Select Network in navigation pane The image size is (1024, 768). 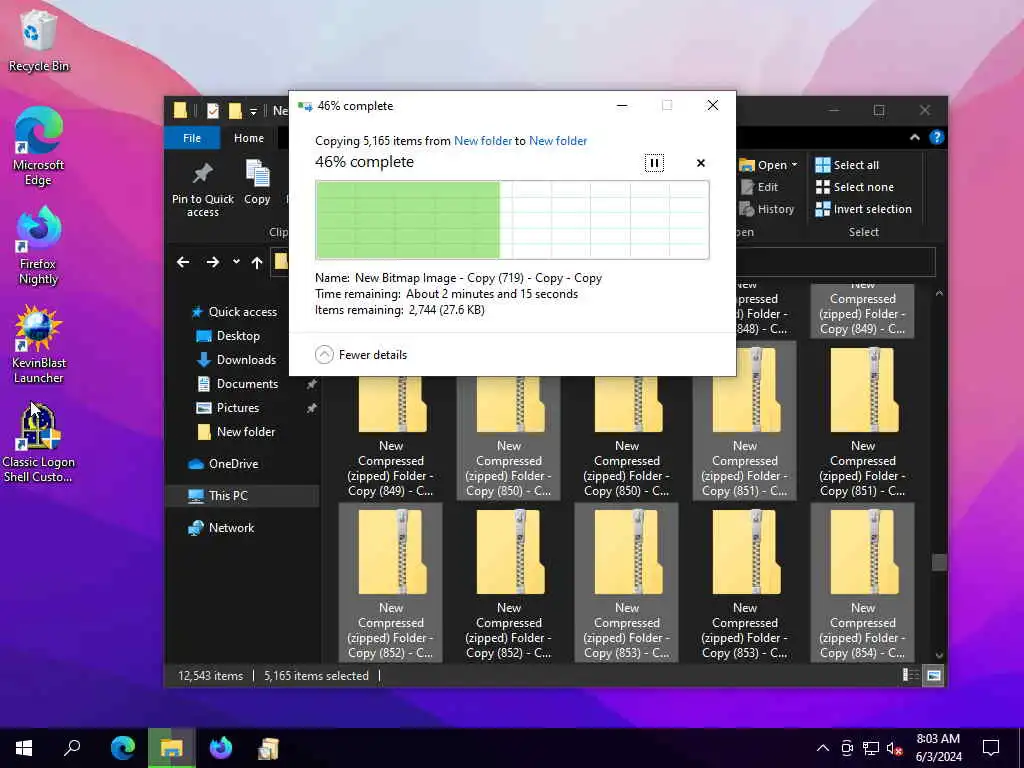[221, 528]
